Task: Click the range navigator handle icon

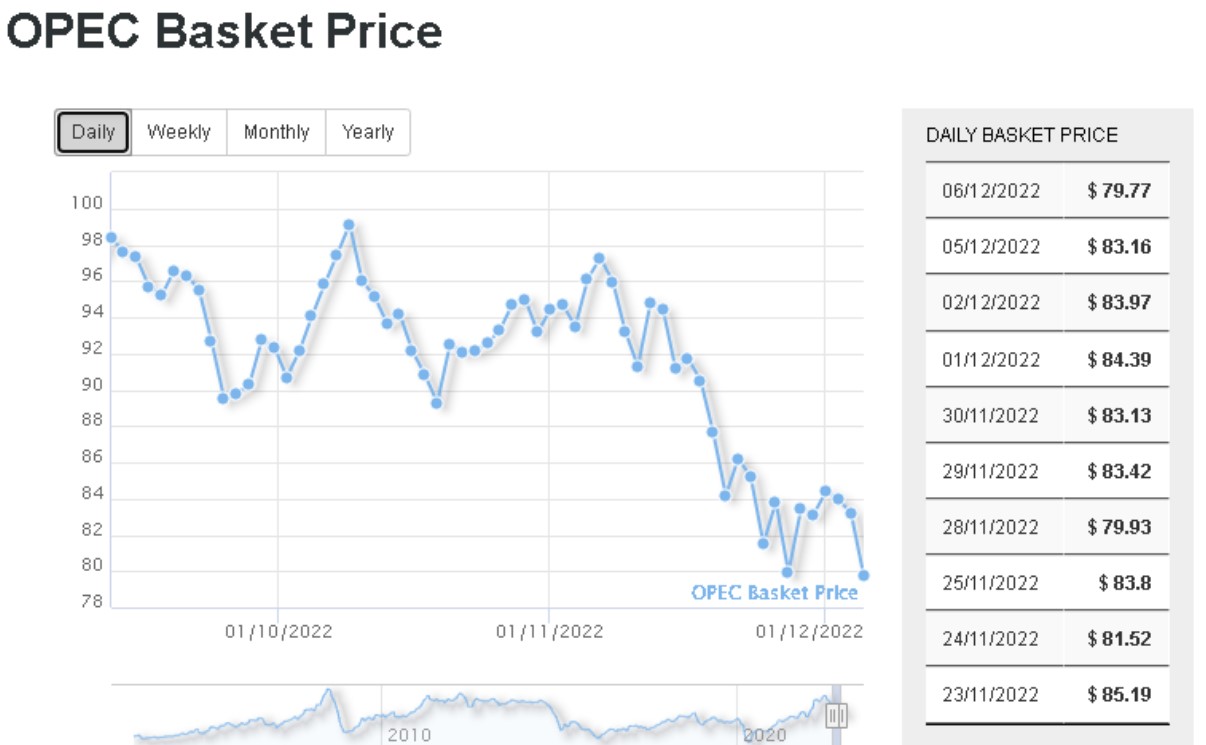Action: pyautogui.click(x=837, y=714)
